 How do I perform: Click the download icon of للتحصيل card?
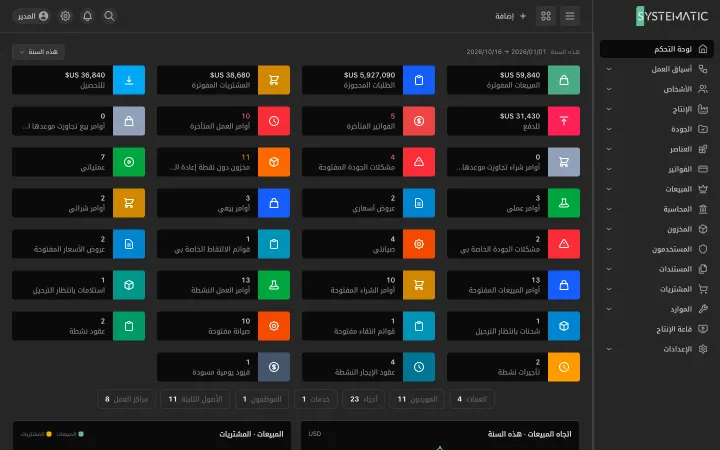[x=129, y=80]
